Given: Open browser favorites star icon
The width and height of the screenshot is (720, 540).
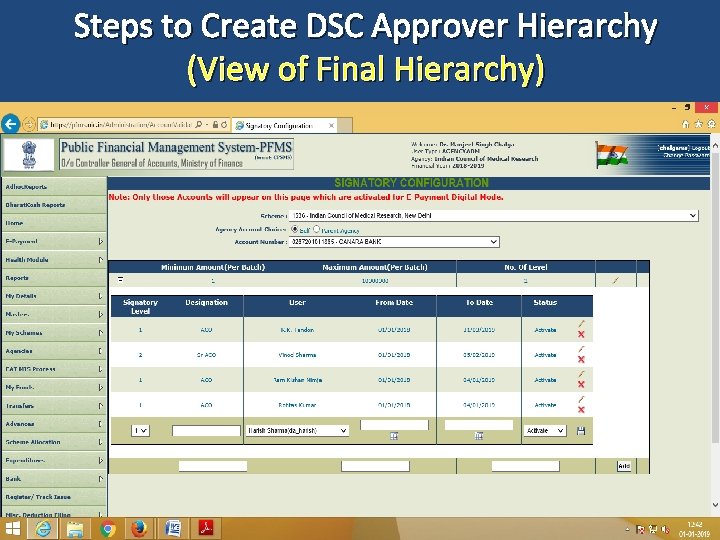Looking at the screenshot, I should click(698, 124).
